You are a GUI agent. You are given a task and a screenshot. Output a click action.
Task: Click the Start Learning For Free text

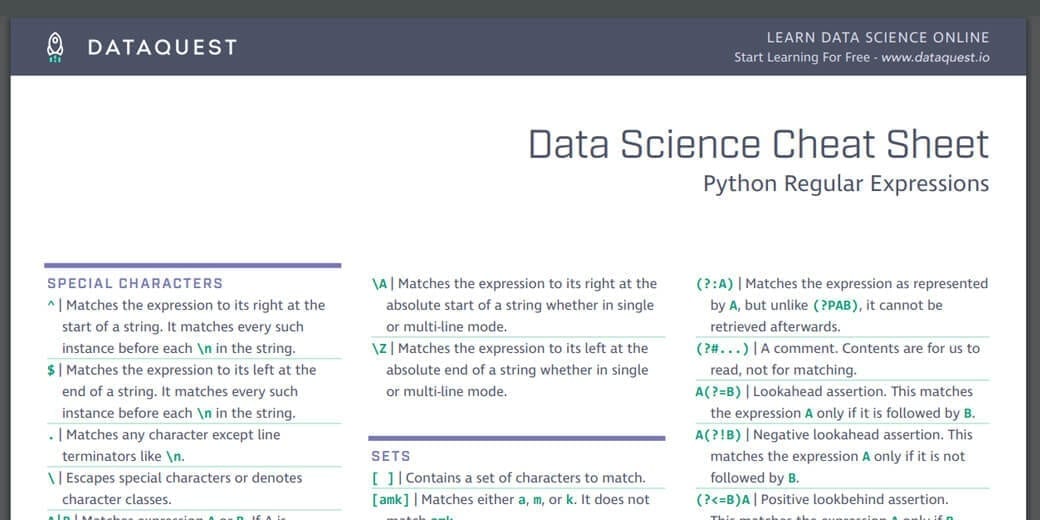(x=801, y=57)
